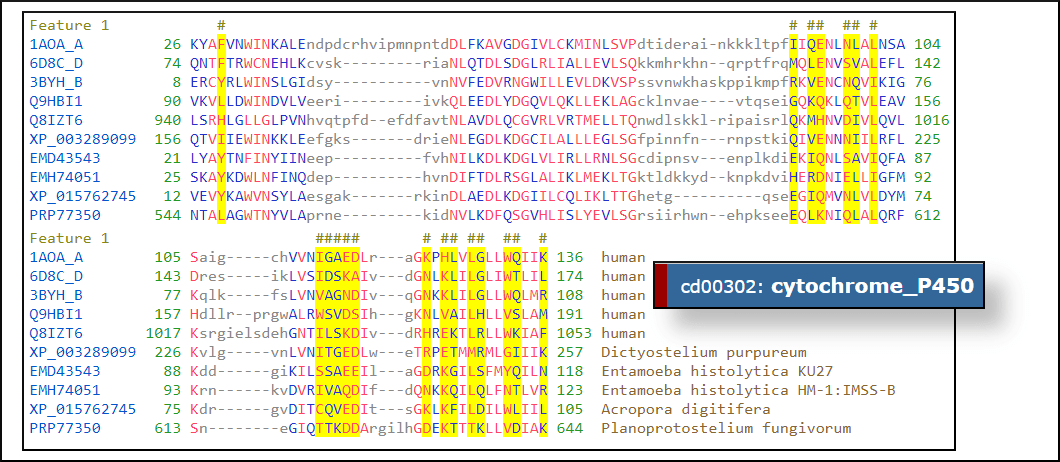Image resolution: width=1060 pixels, height=462 pixels.
Task: Click the Feature 1 label above the row starting 26
Action: click(70, 26)
